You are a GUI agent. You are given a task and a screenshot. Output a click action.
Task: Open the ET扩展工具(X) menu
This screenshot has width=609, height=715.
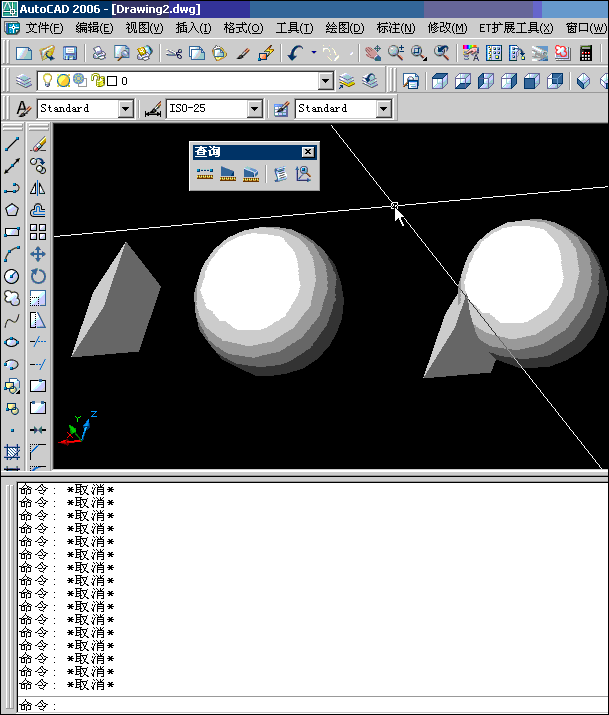click(516, 28)
